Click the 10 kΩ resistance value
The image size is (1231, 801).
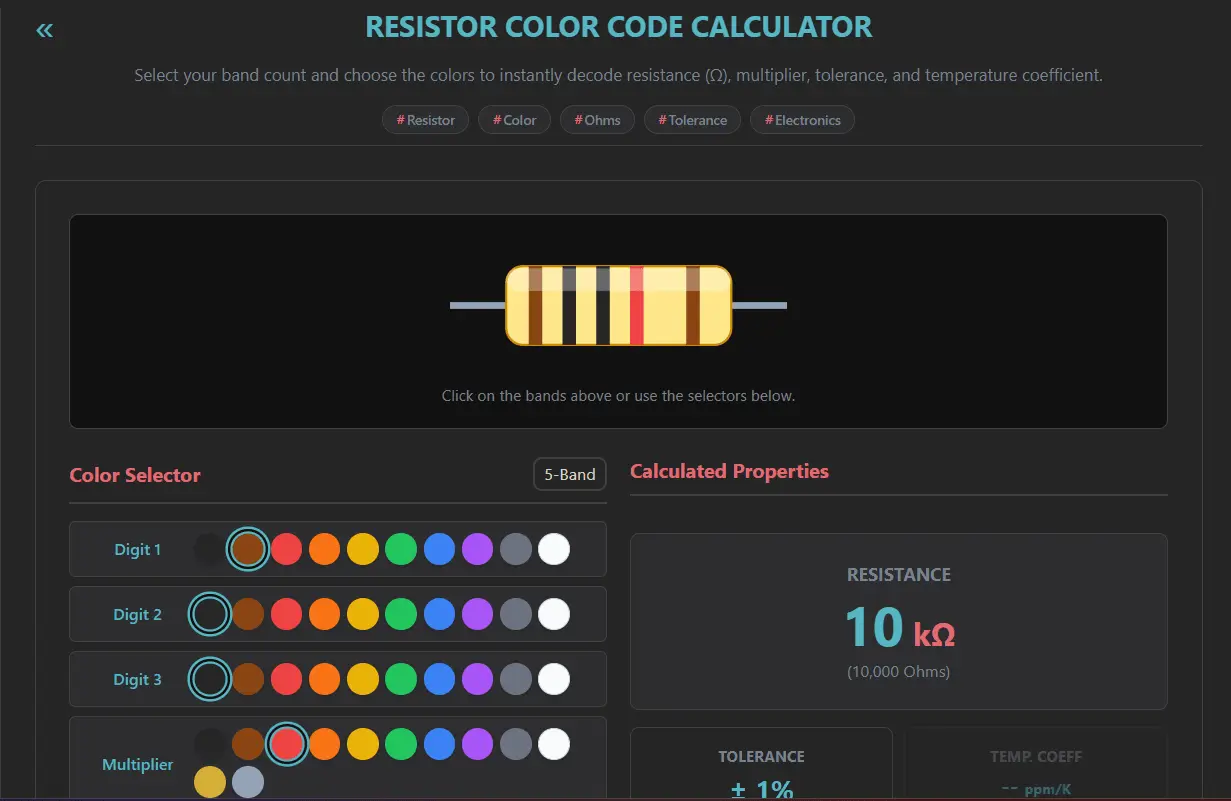899,629
